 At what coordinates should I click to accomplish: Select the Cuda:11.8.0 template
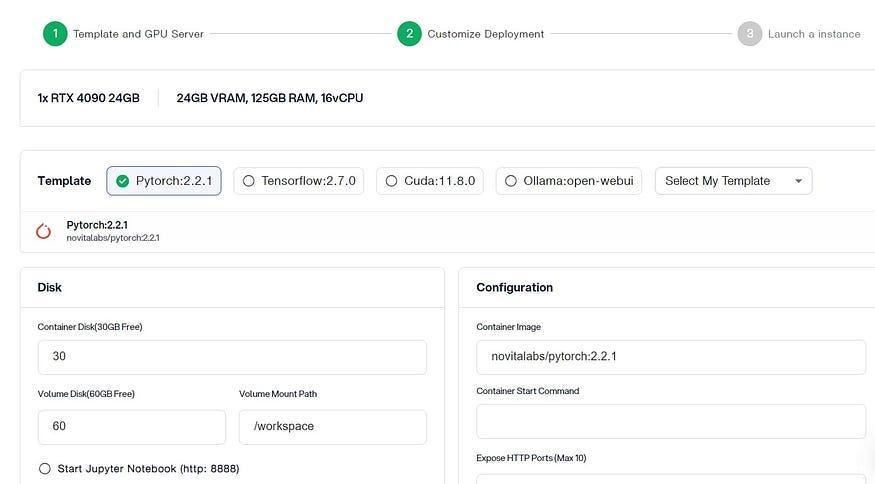tap(430, 181)
